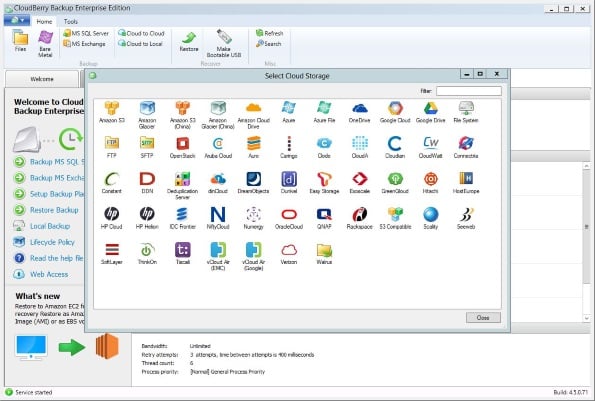Select SoftLayer storage provider
The width and height of the screenshot is (595, 401).
[x=112, y=253]
